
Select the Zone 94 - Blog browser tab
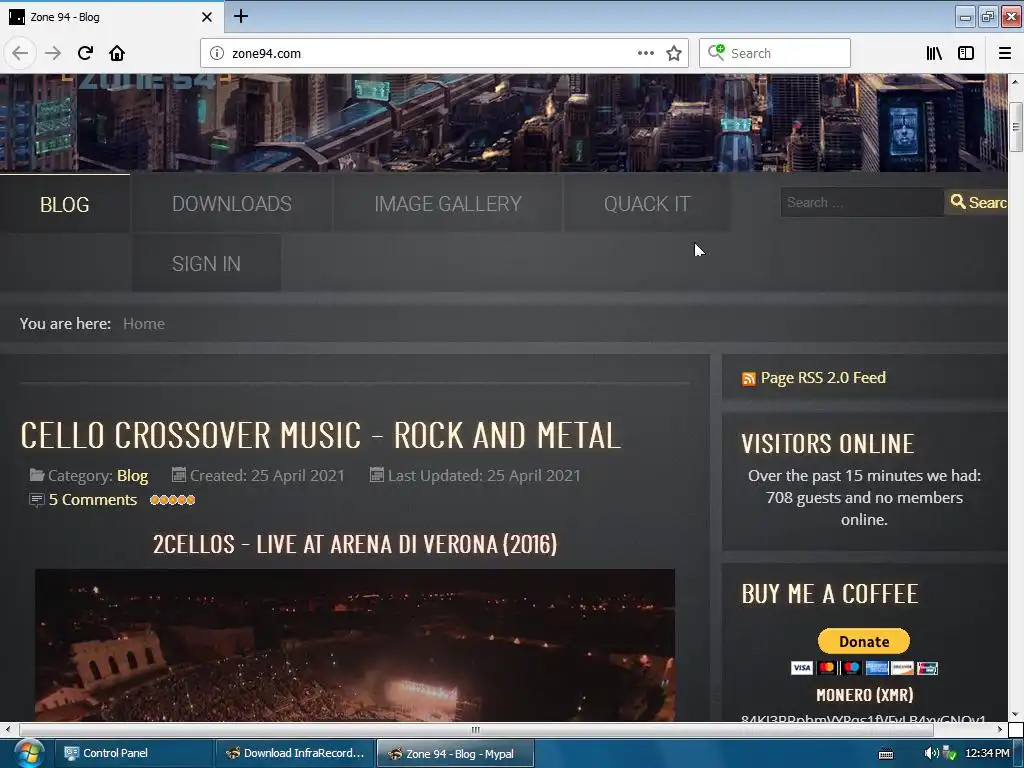(x=111, y=17)
